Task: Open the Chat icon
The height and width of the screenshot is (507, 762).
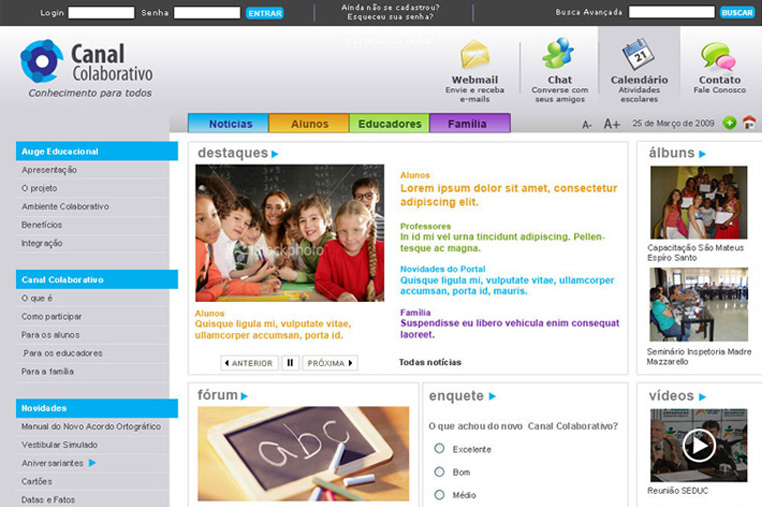Action: click(558, 53)
